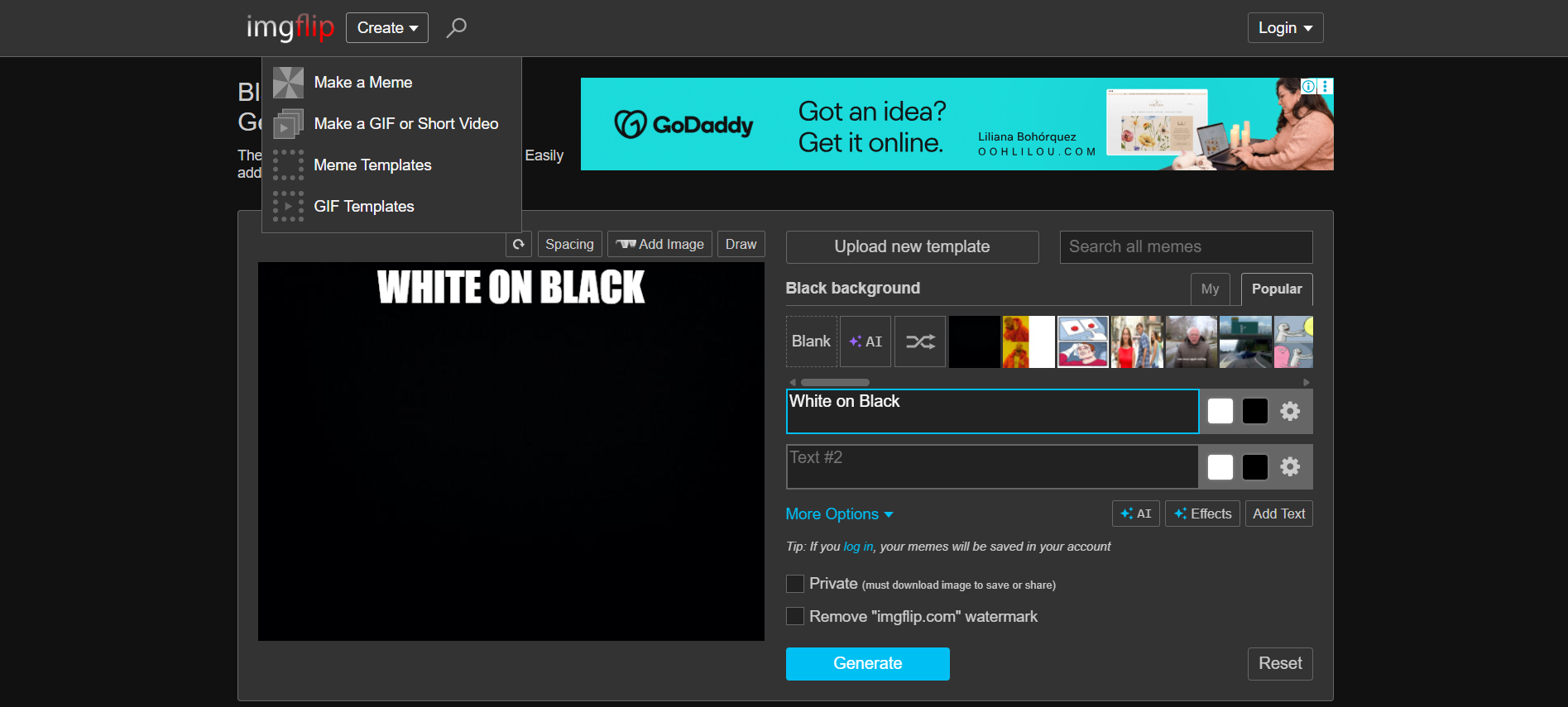The height and width of the screenshot is (707, 1568).
Task: Choose Make a GIF or Short Video
Action: pos(405,124)
